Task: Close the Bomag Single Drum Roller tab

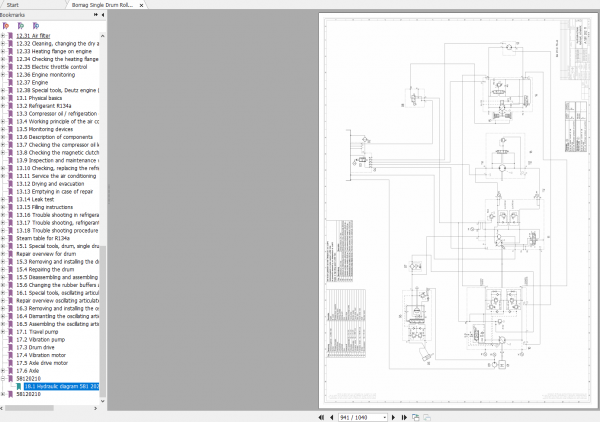Action: [x=141, y=5]
